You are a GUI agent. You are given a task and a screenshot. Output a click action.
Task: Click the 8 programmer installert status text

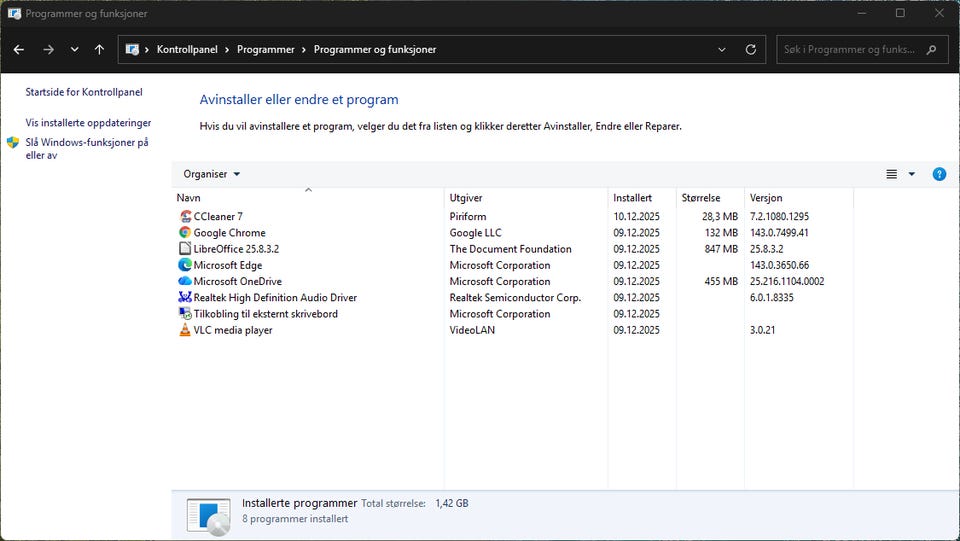tap(295, 518)
